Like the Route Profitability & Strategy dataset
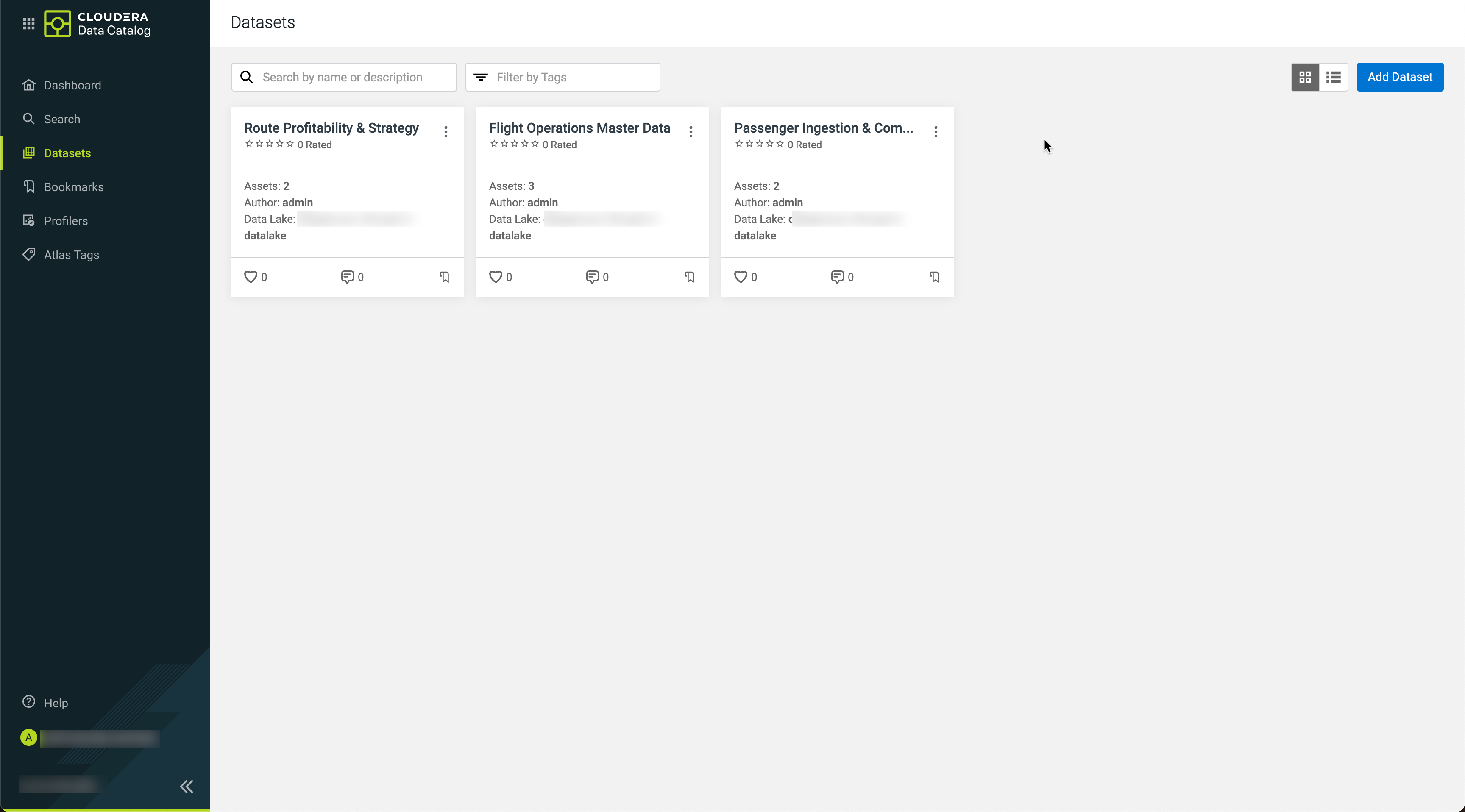 [x=250, y=277]
